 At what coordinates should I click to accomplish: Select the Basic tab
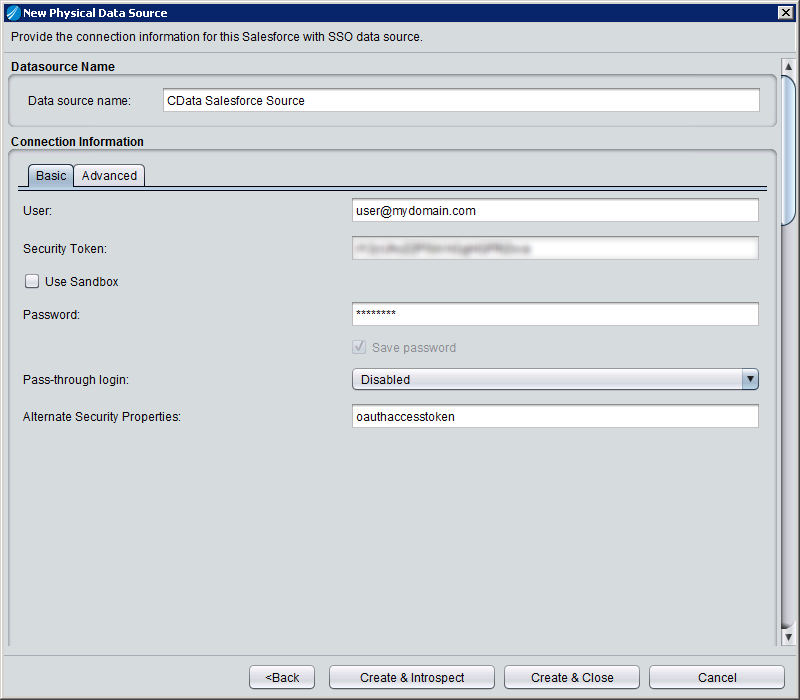point(51,176)
